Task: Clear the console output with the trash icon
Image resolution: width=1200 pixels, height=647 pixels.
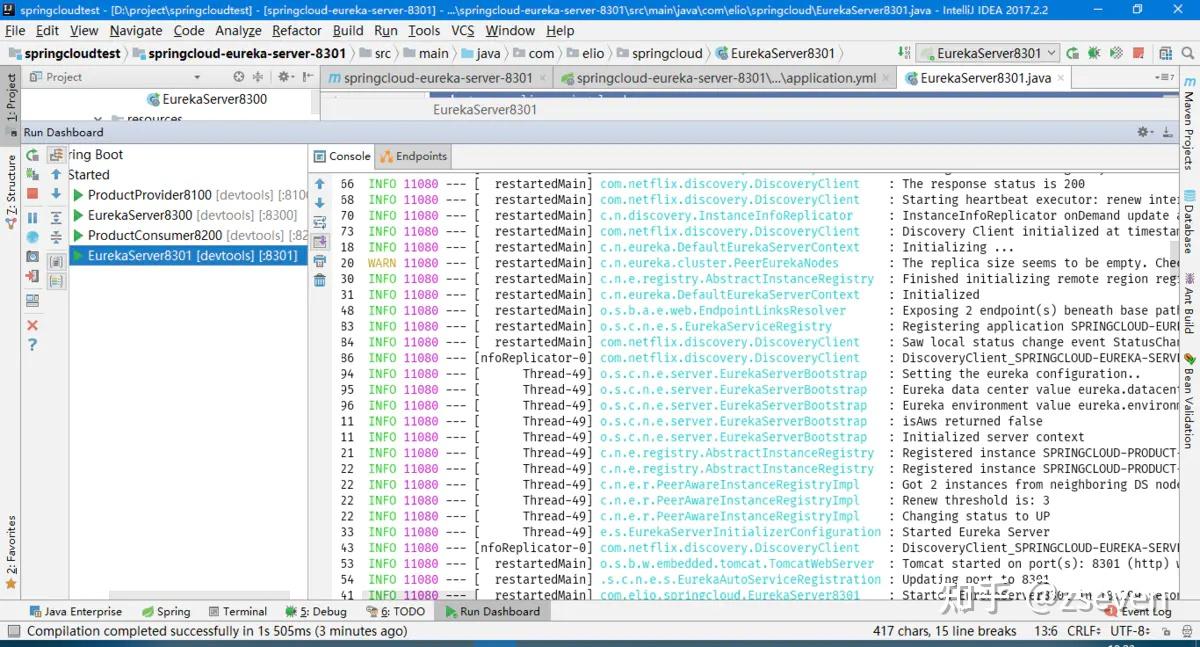Action: [319, 278]
